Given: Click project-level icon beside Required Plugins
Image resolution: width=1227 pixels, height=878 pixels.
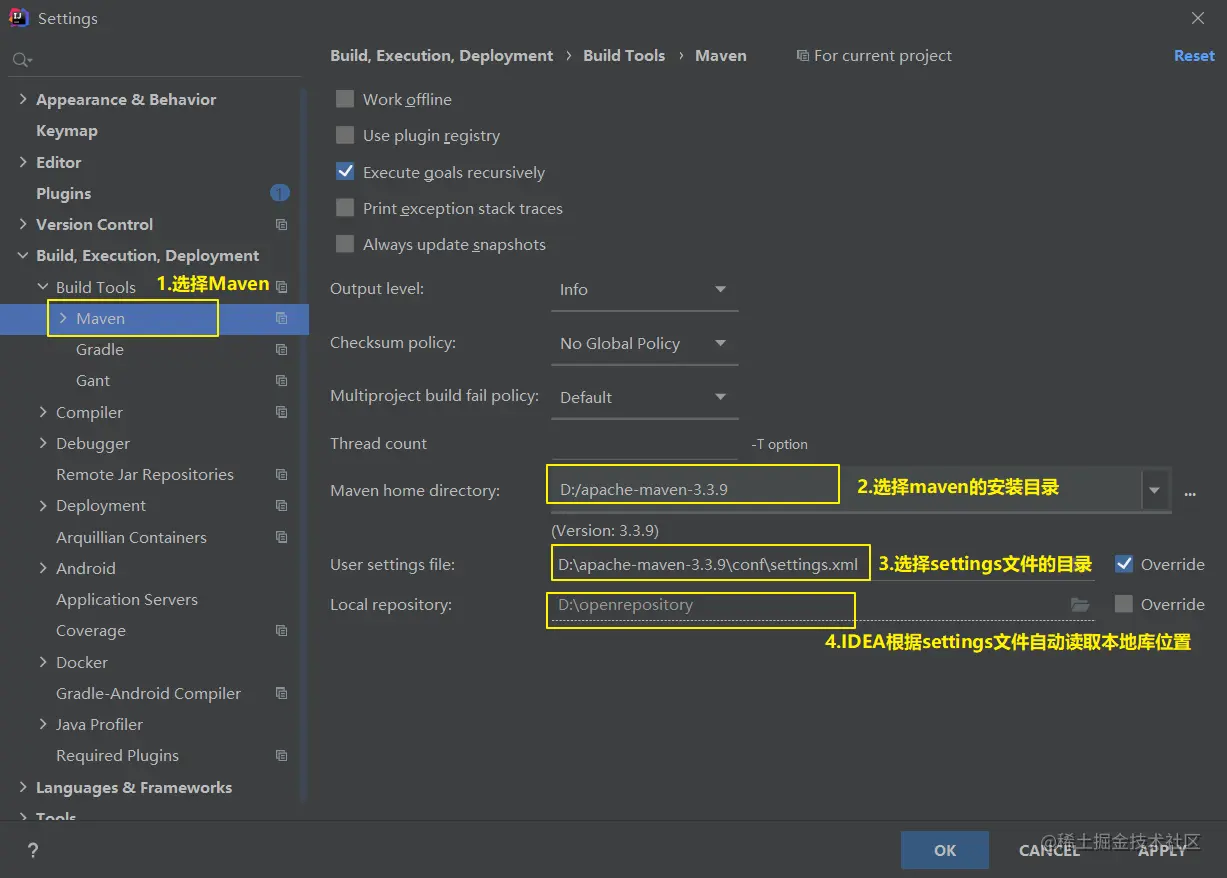Looking at the screenshot, I should [x=281, y=756].
